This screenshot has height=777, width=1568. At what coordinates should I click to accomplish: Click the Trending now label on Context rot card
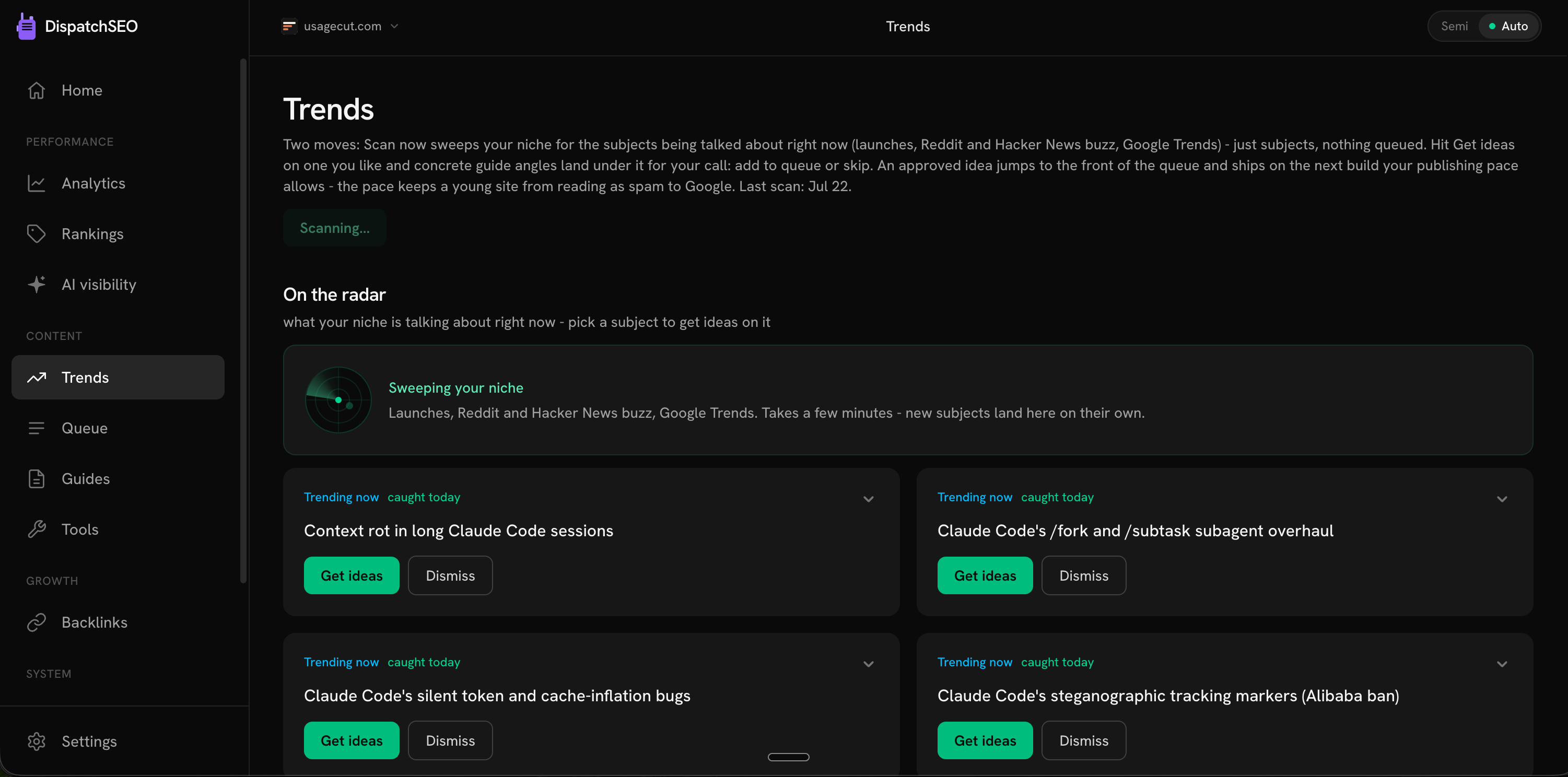click(341, 497)
